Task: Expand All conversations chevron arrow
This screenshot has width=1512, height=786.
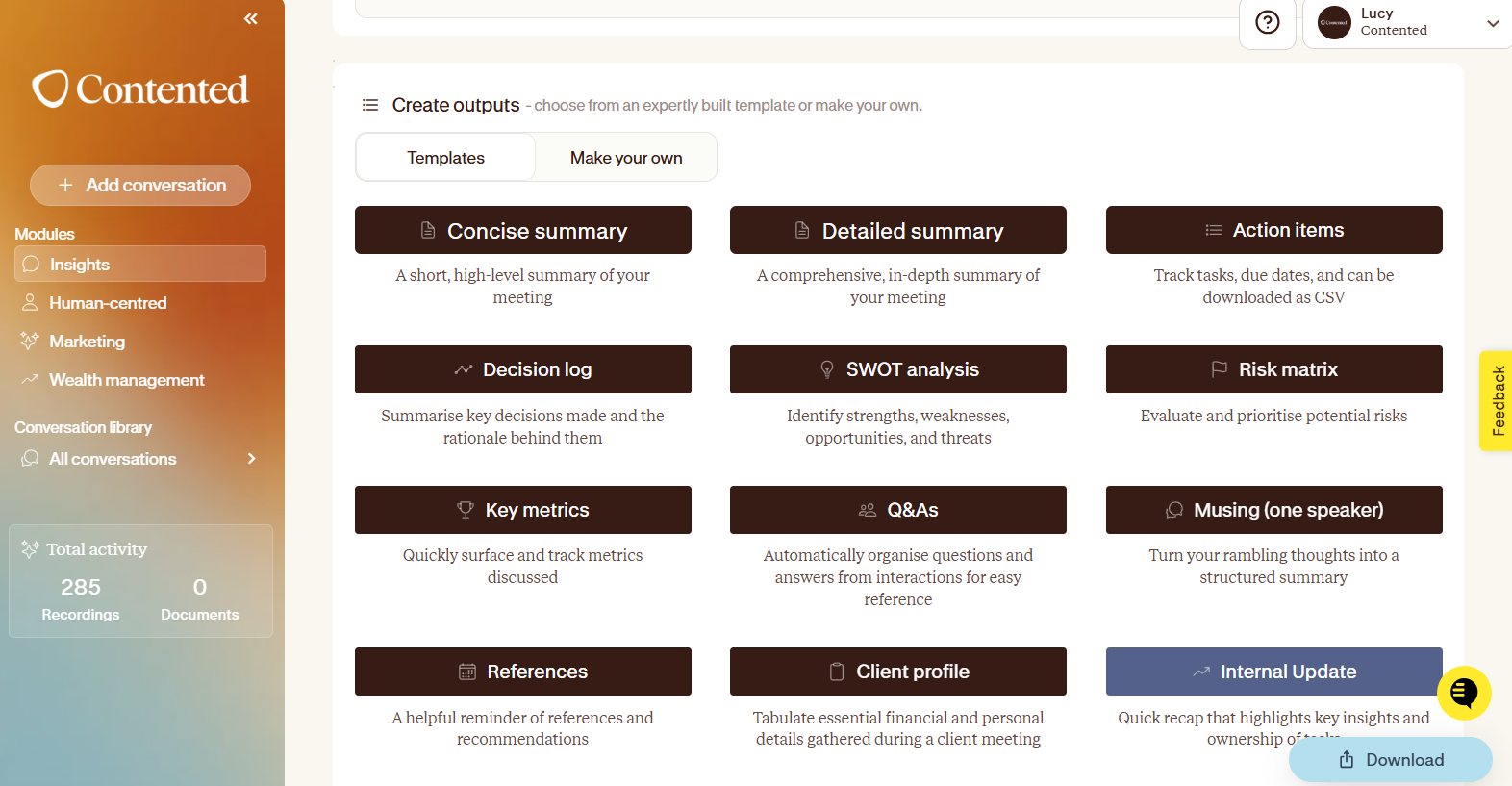Action: point(252,458)
